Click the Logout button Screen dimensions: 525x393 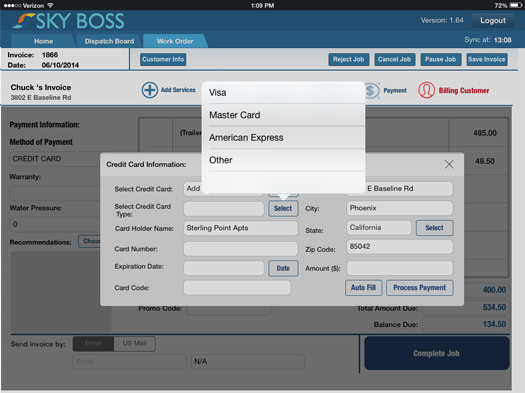tap(493, 20)
